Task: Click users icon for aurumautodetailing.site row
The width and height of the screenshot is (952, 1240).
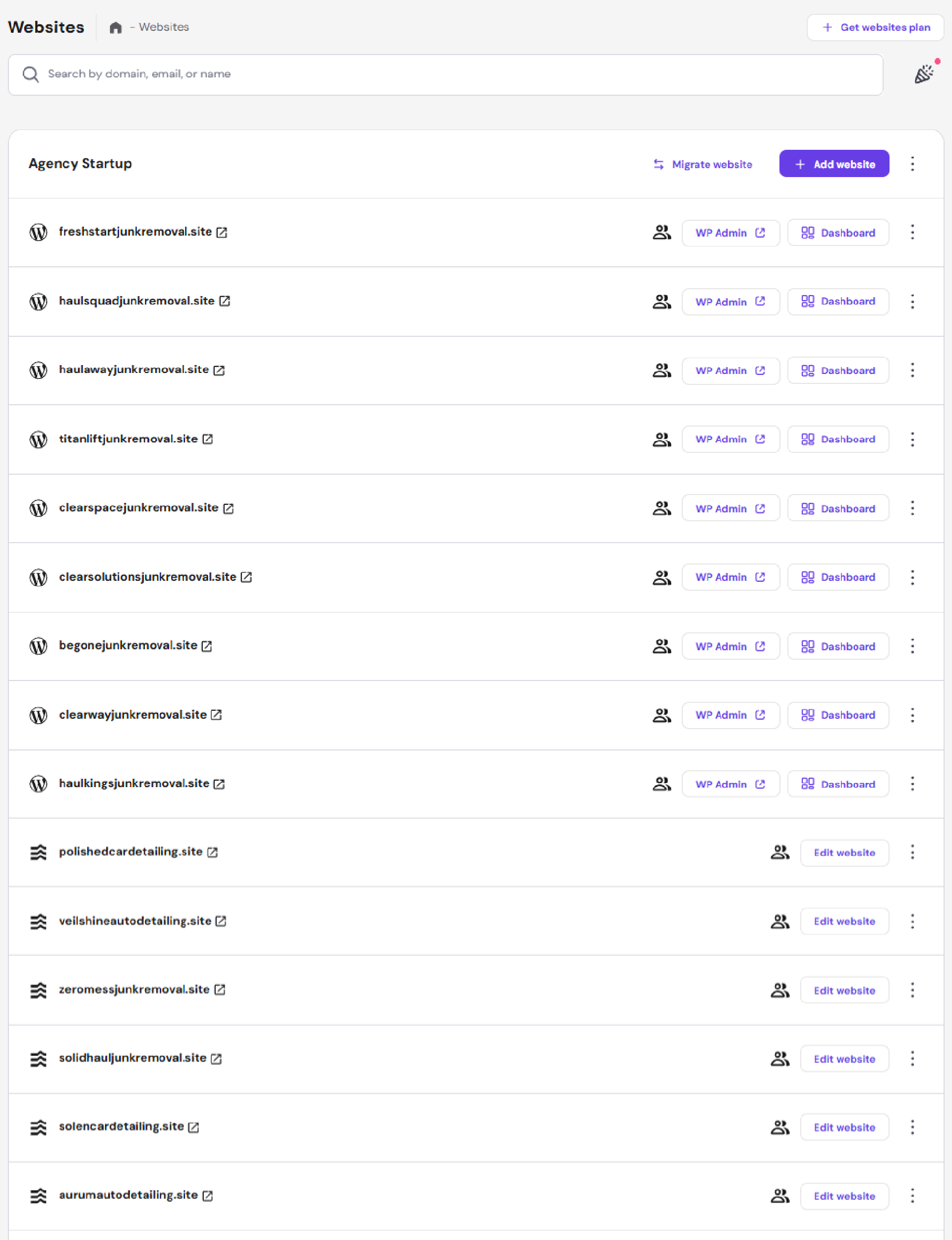Action: 780,1196
